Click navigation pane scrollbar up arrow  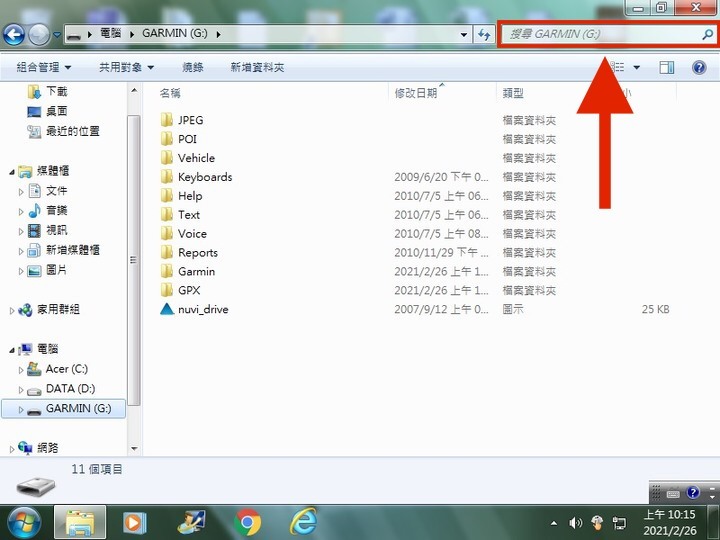point(134,90)
